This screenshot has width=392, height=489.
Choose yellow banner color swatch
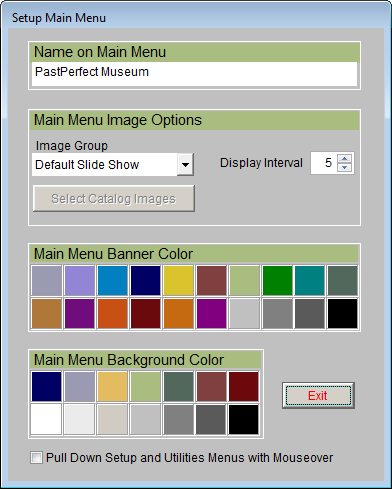click(178, 281)
